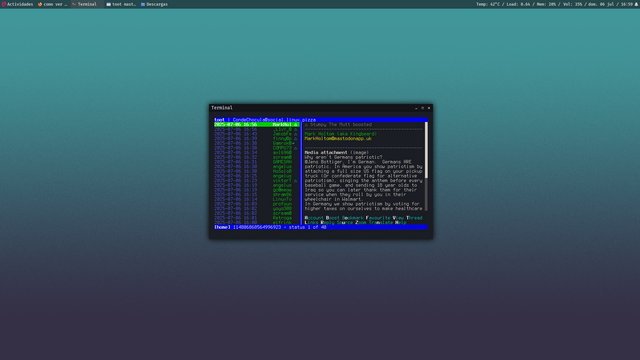The height and width of the screenshot is (360, 640).
Task: Click the Translate command in toot footer
Action: pyautogui.click(x=381, y=222)
